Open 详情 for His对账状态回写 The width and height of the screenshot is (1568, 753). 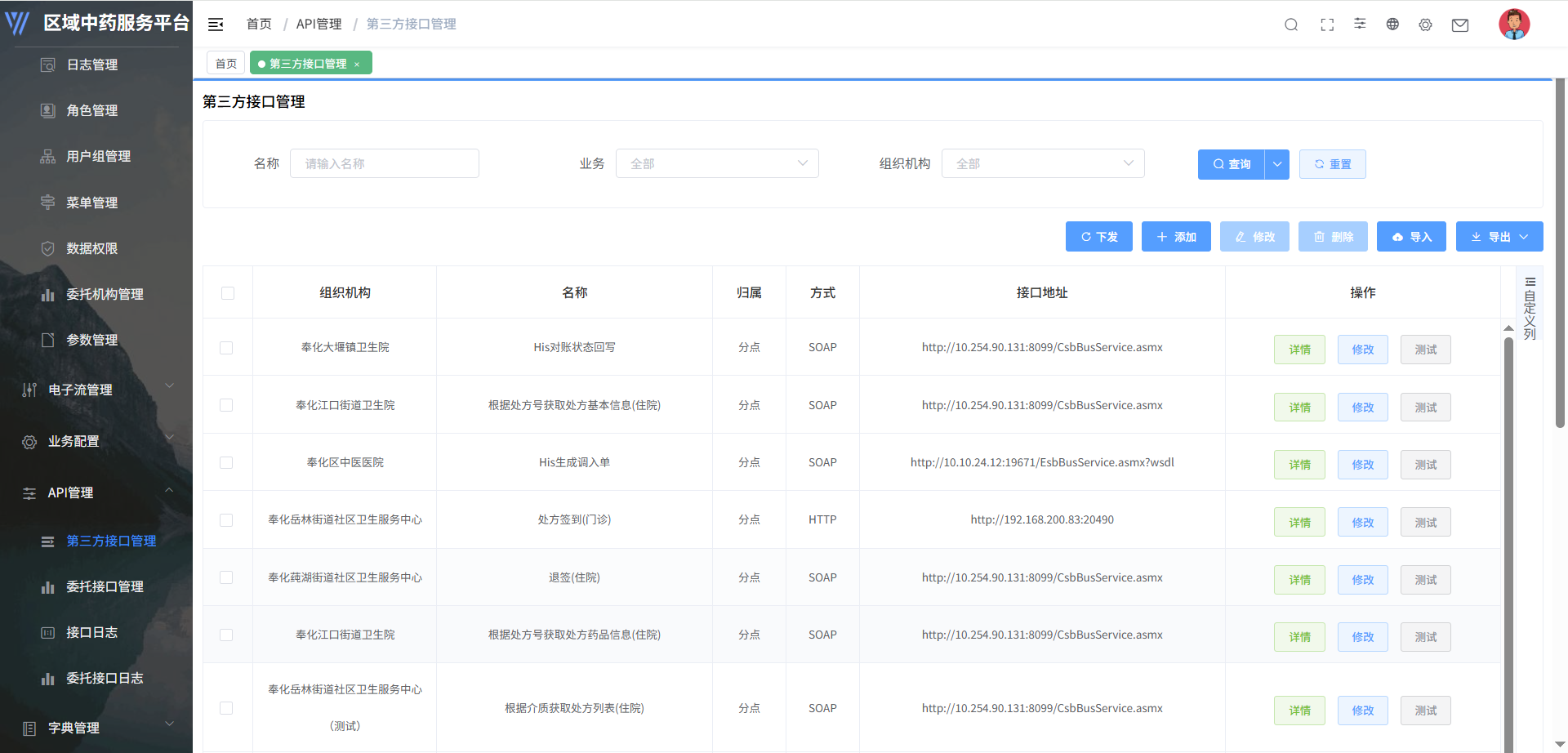coord(1299,350)
